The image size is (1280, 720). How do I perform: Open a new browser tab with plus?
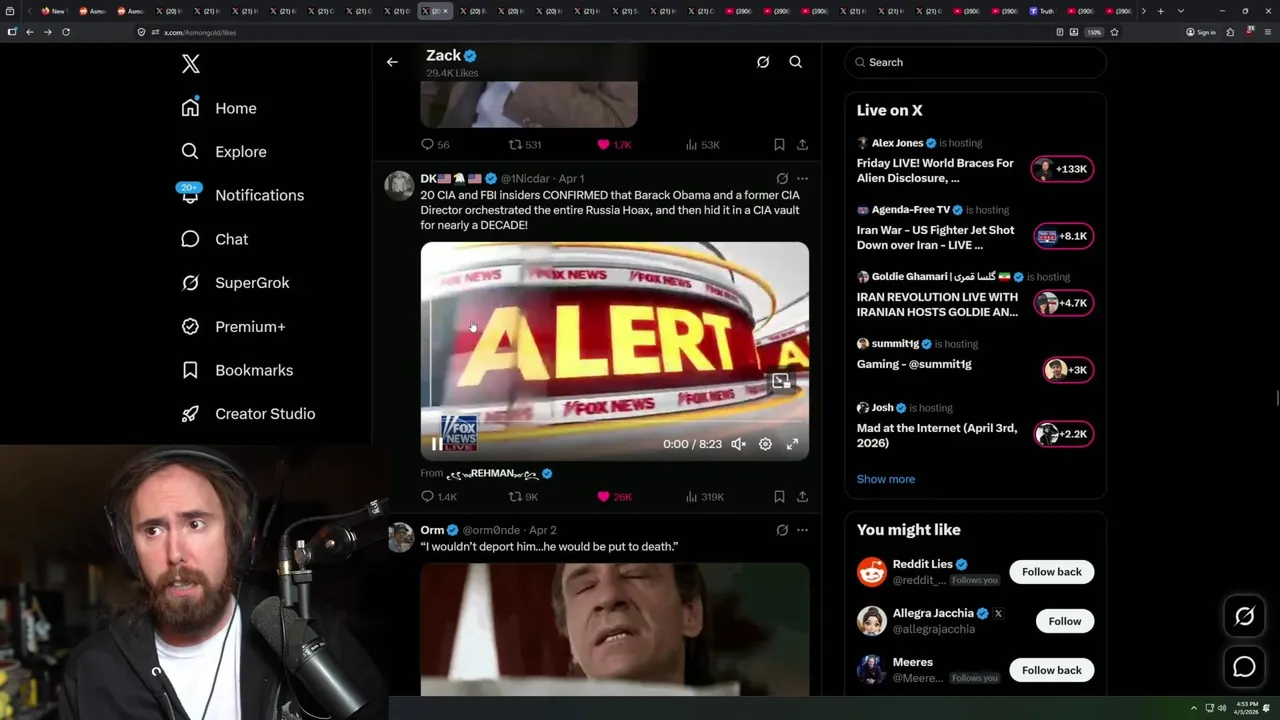tap(1160, 11)
